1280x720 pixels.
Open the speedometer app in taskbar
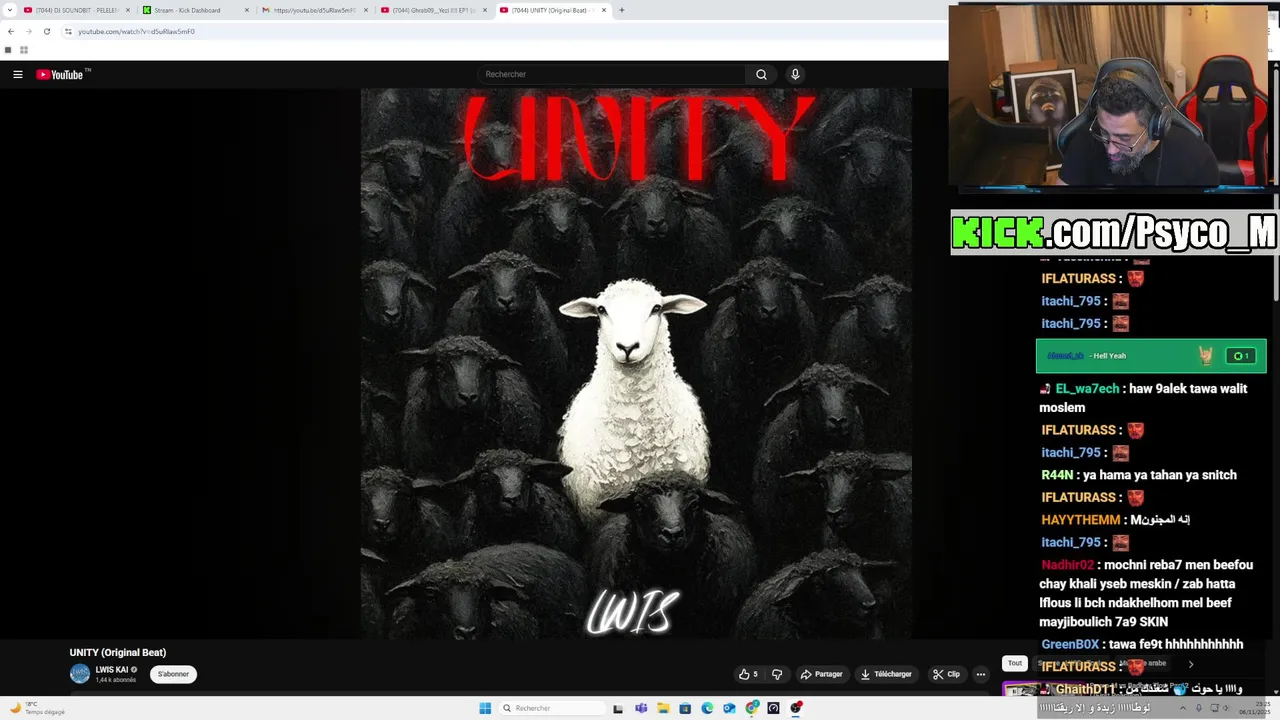tap(774, 708)
